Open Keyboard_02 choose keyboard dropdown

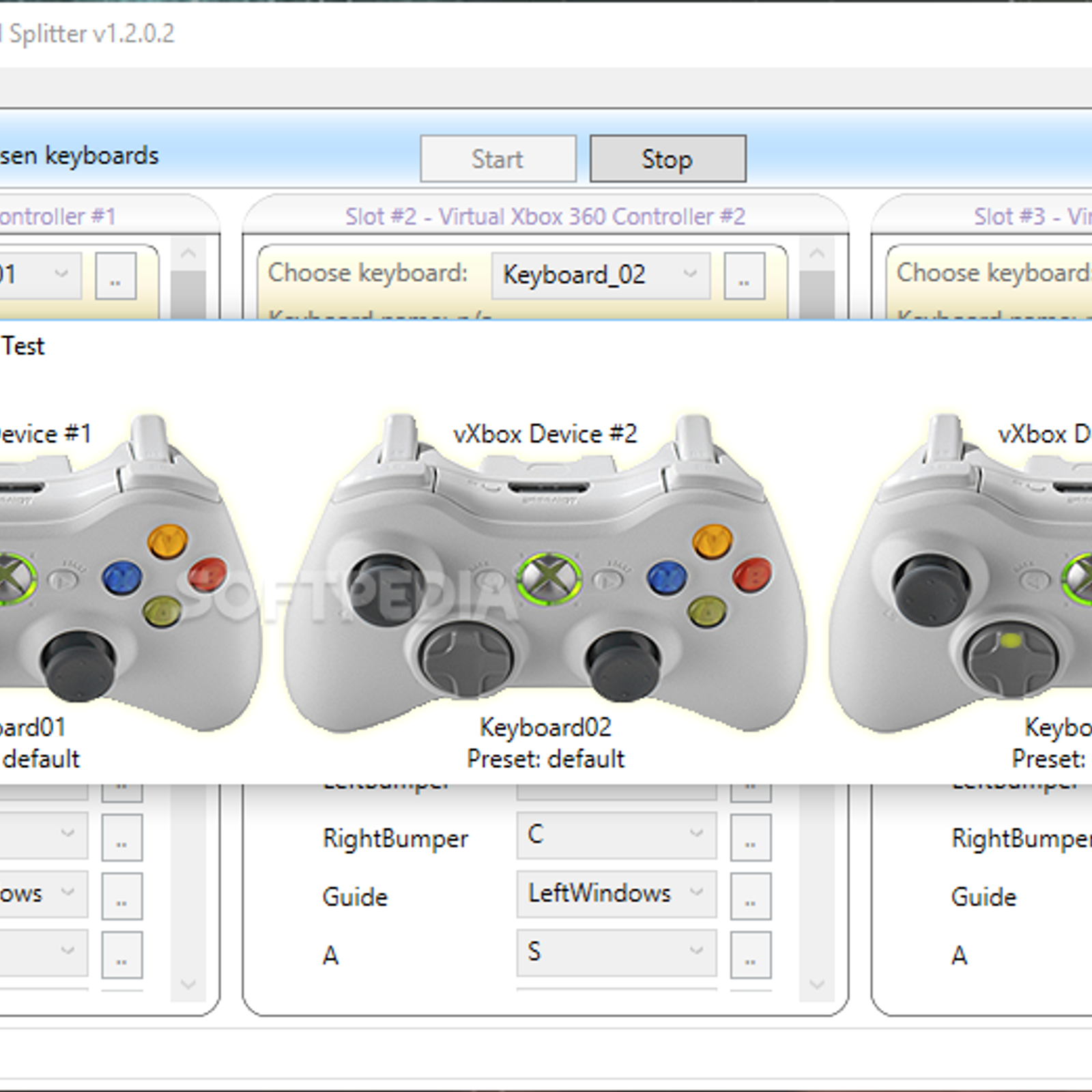pos(601,275)
